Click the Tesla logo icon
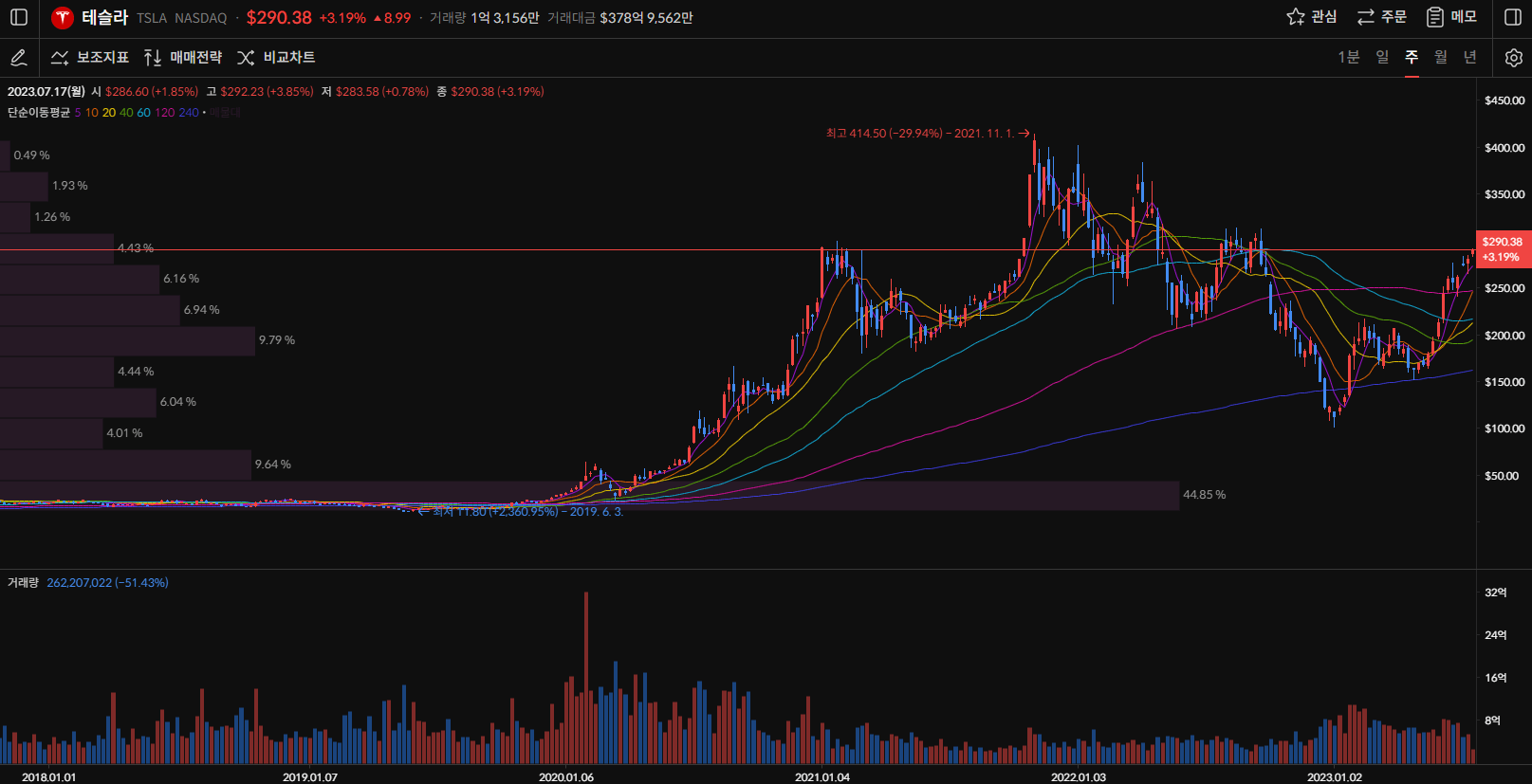The image size is (1532, 784). point(63,17)
